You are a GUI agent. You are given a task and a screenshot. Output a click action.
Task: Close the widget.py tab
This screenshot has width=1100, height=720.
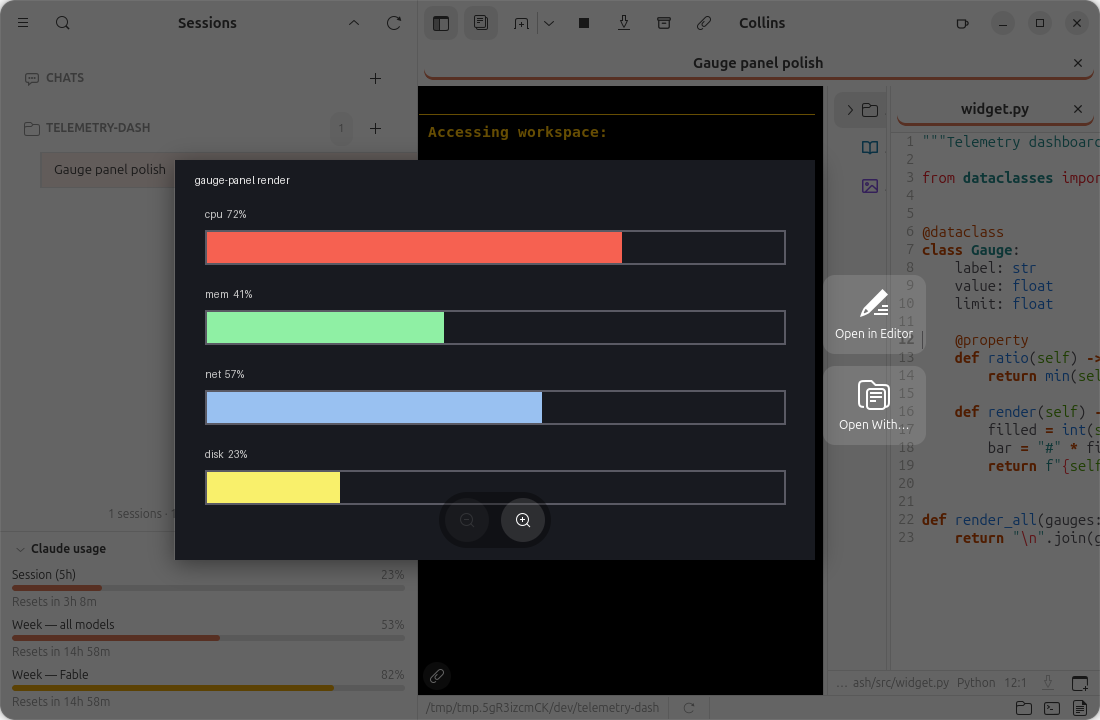(x=1078, y=109)
